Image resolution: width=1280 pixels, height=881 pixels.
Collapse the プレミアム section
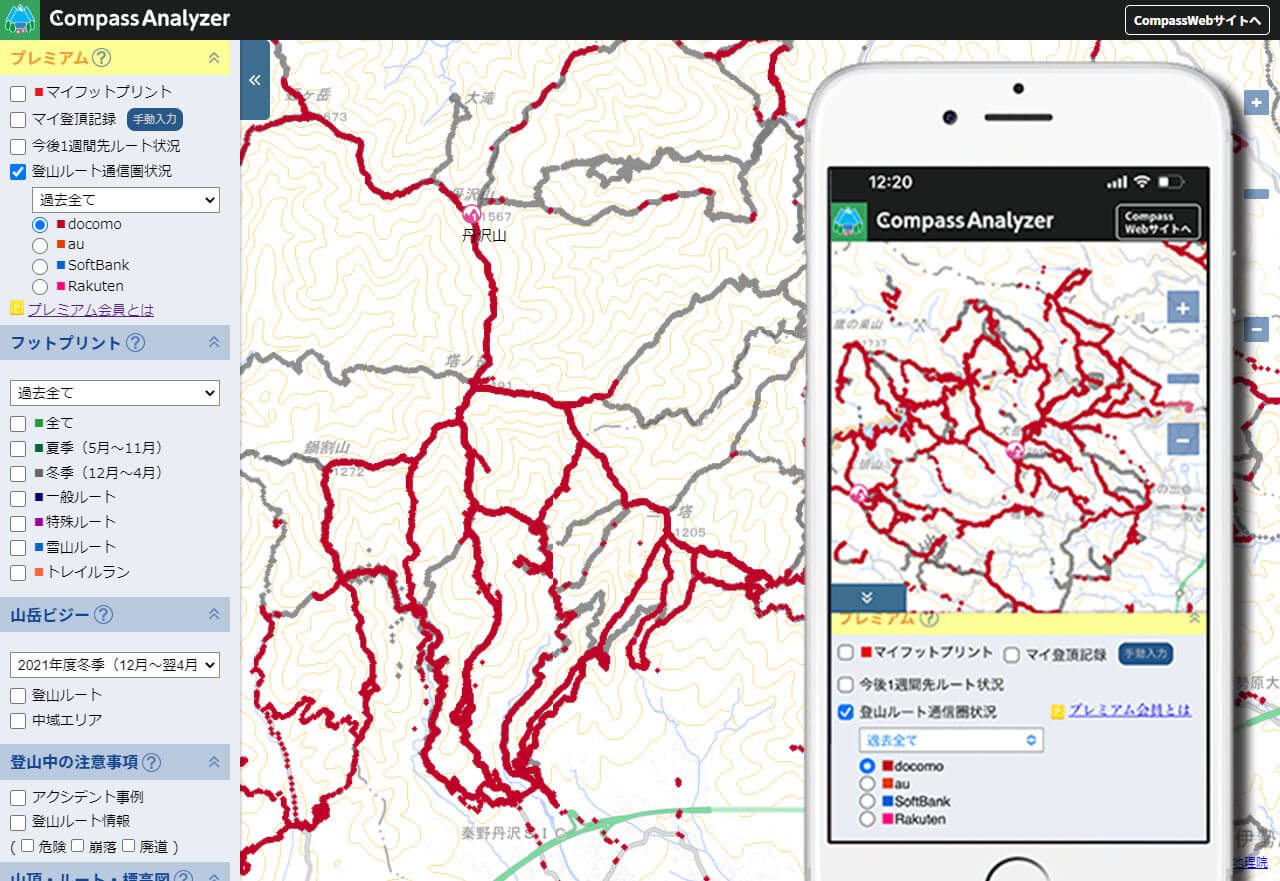214,58
